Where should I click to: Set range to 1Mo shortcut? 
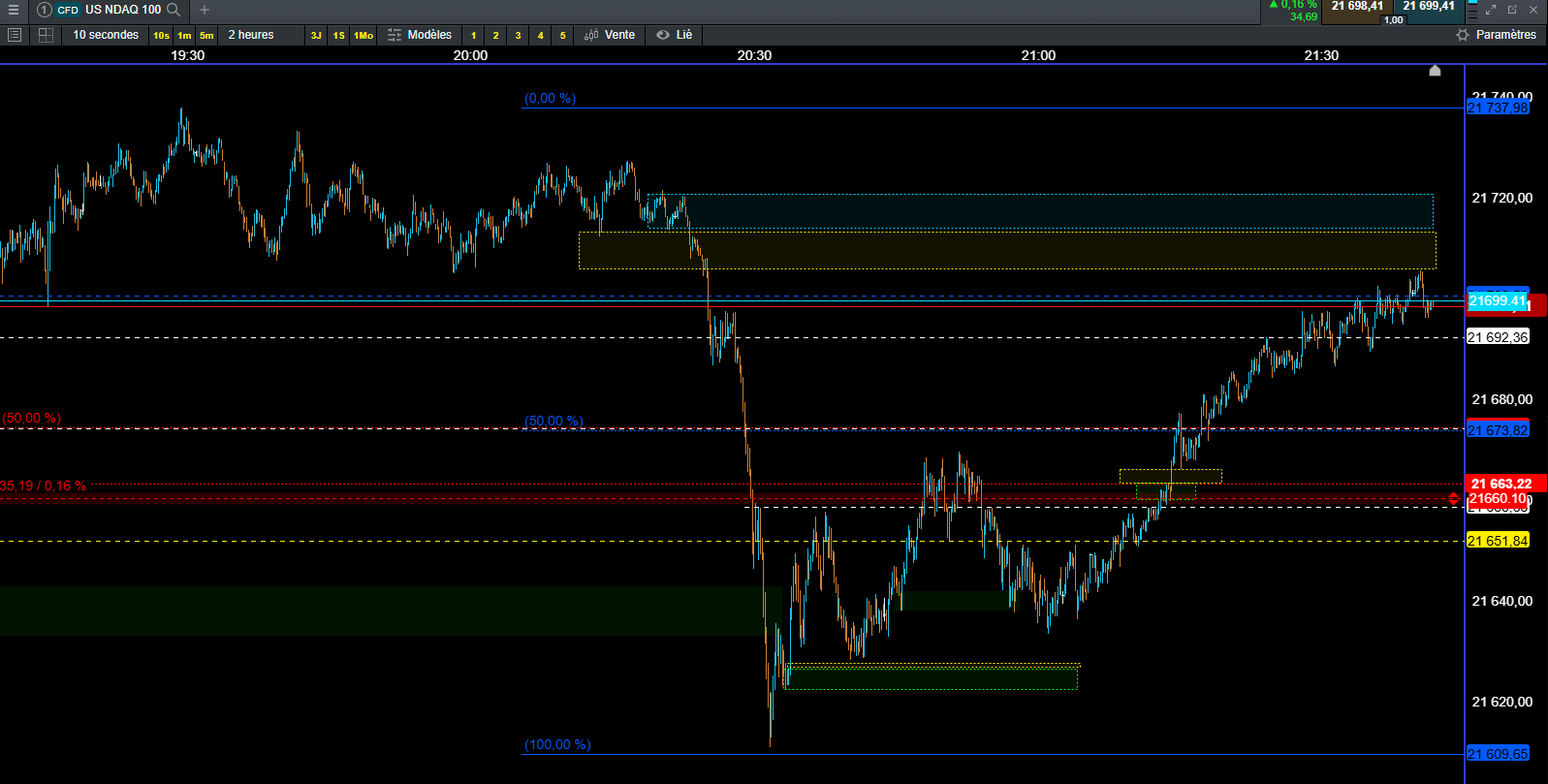[x=363, y=36]
